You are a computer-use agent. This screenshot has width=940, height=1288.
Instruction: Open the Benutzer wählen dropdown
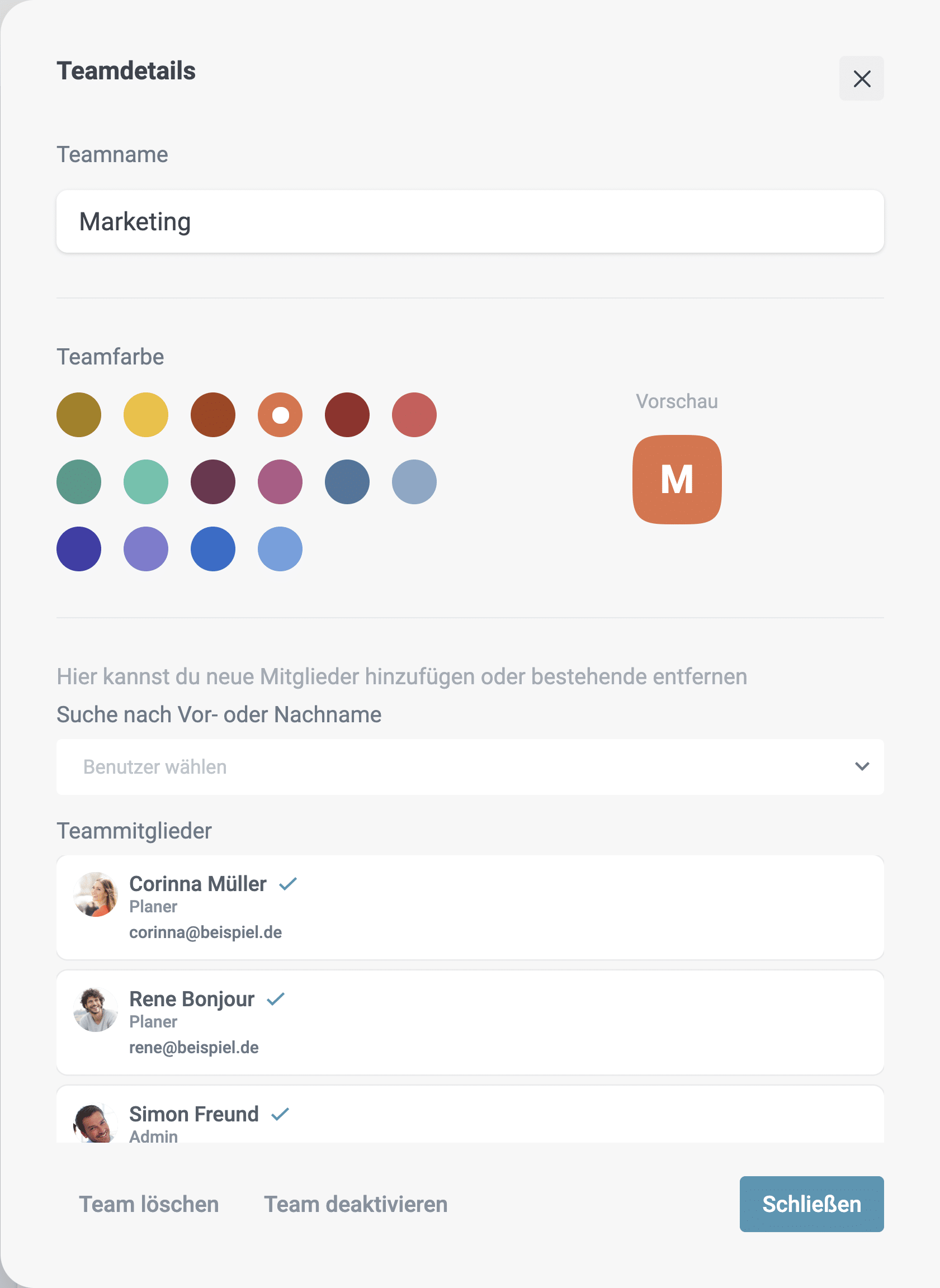470,767
